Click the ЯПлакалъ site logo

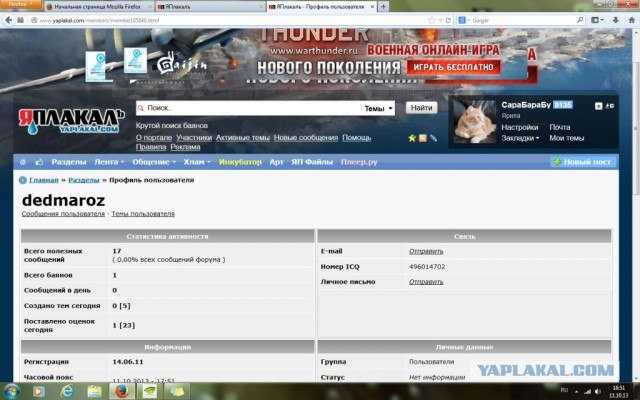click(x=71, y=121)
